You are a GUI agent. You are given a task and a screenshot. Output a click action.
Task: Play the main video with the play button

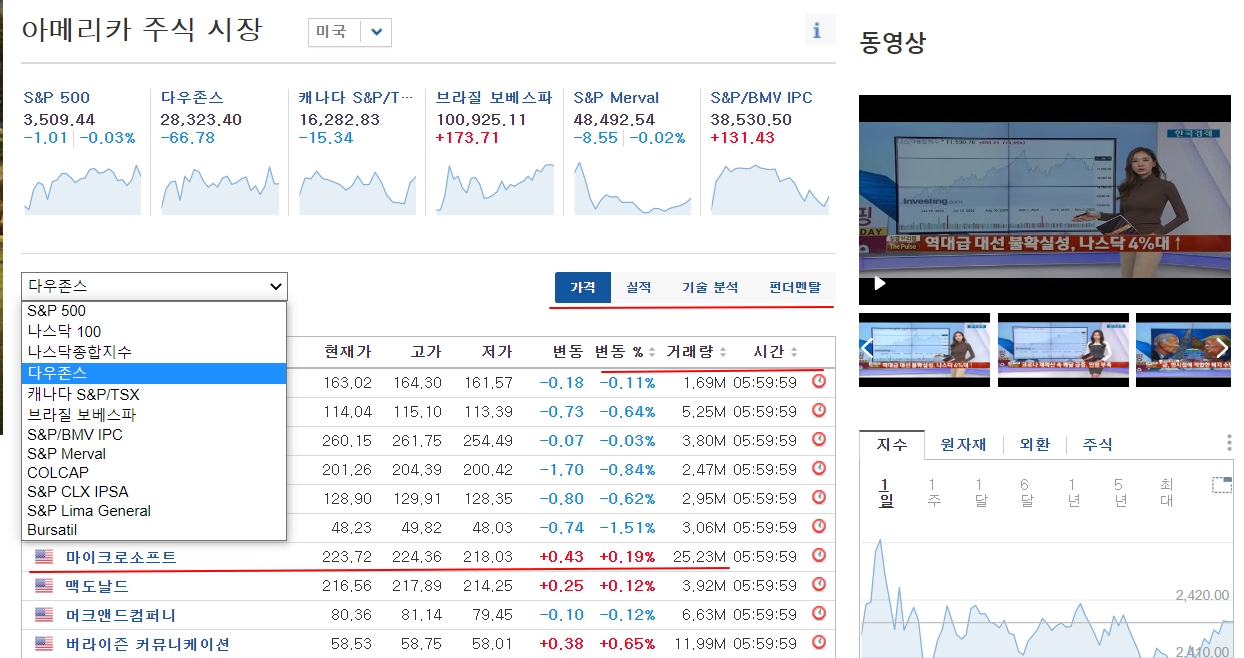pyautogui.click(x=880, y=283)
